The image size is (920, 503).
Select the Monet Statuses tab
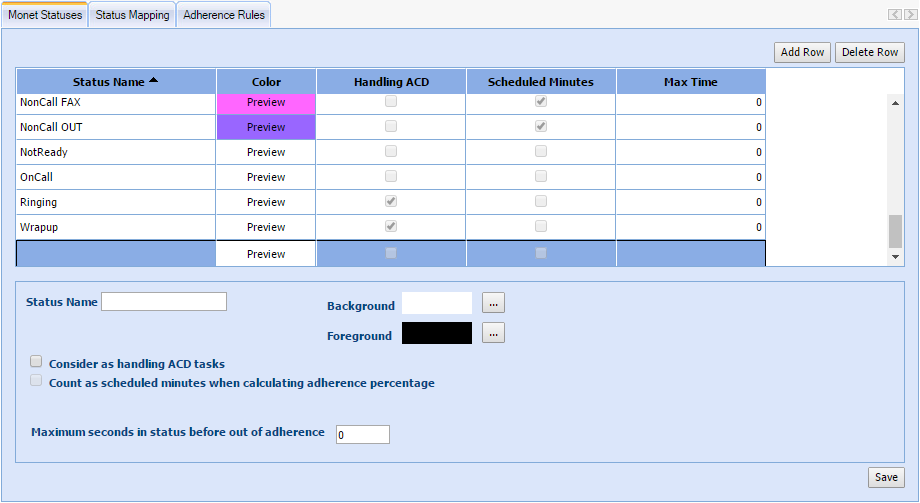pos(45,16)
